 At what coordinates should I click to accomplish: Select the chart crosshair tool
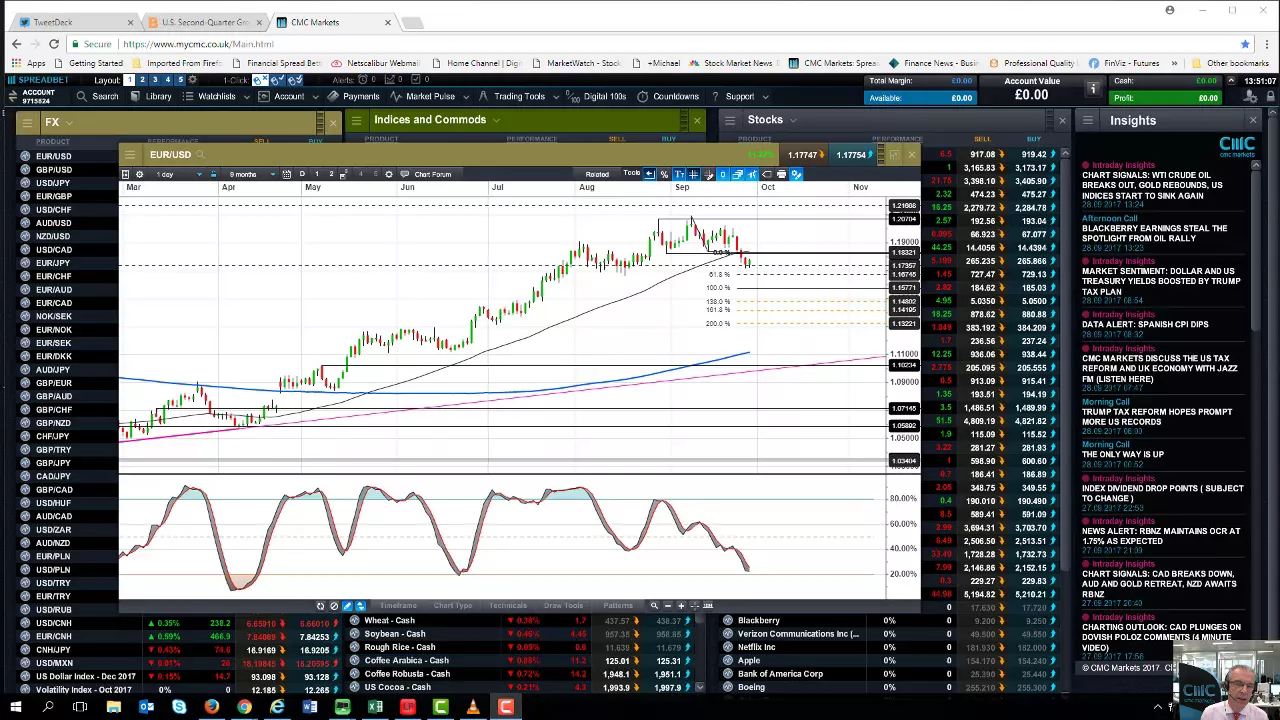click(693, 174)
